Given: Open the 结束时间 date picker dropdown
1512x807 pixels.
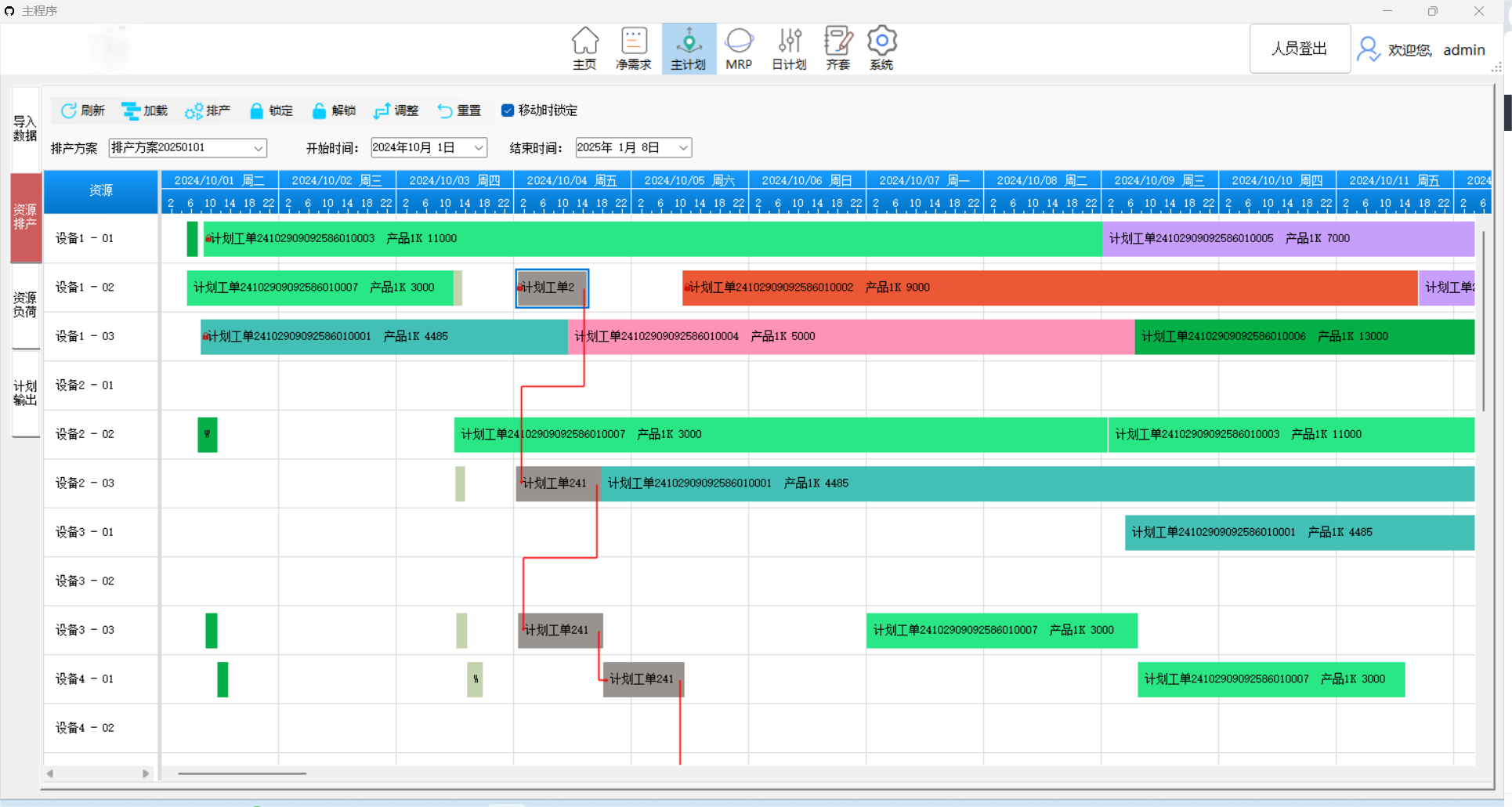Looking at the screenshot, I should [x=683, y=148].
